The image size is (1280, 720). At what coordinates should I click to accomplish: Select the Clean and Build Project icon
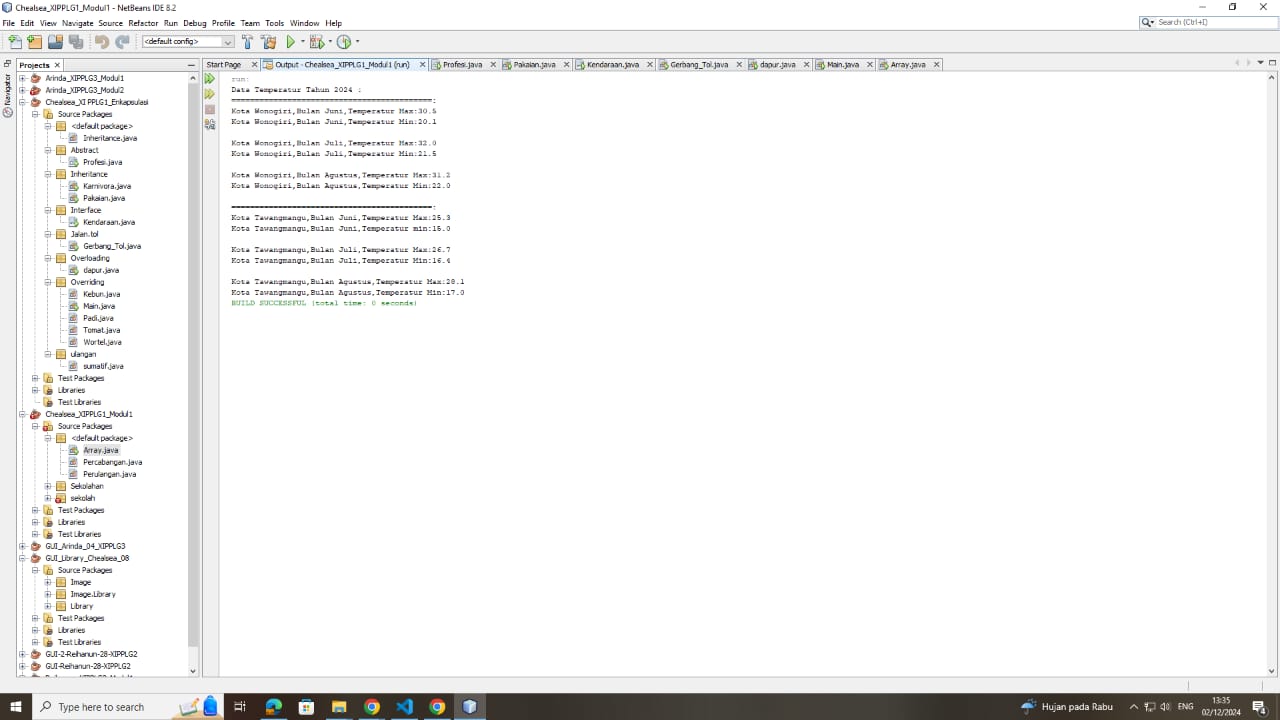(269, 41)
